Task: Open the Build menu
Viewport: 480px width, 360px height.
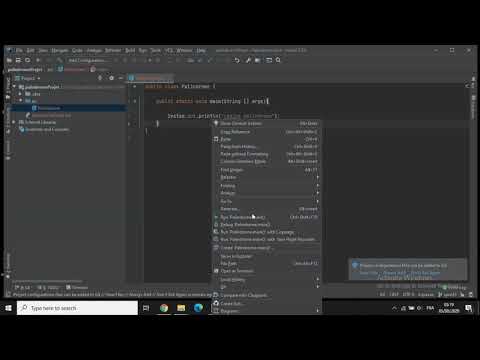Action: pos(130,50)
